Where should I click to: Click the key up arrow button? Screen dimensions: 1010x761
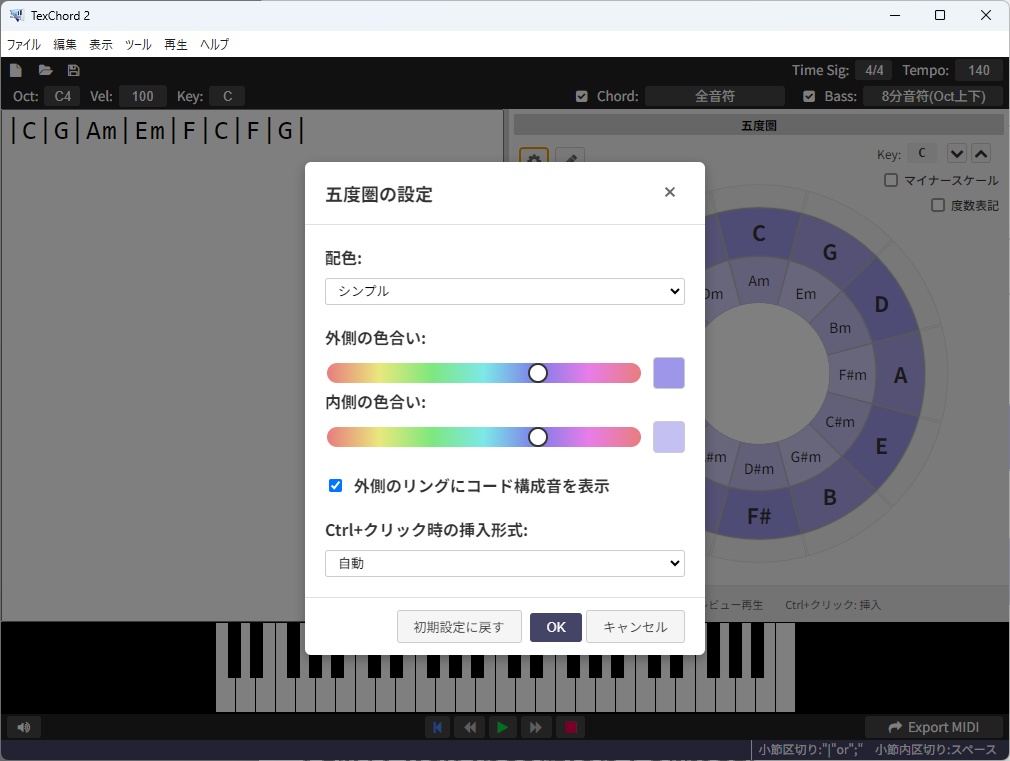[981, 154]
